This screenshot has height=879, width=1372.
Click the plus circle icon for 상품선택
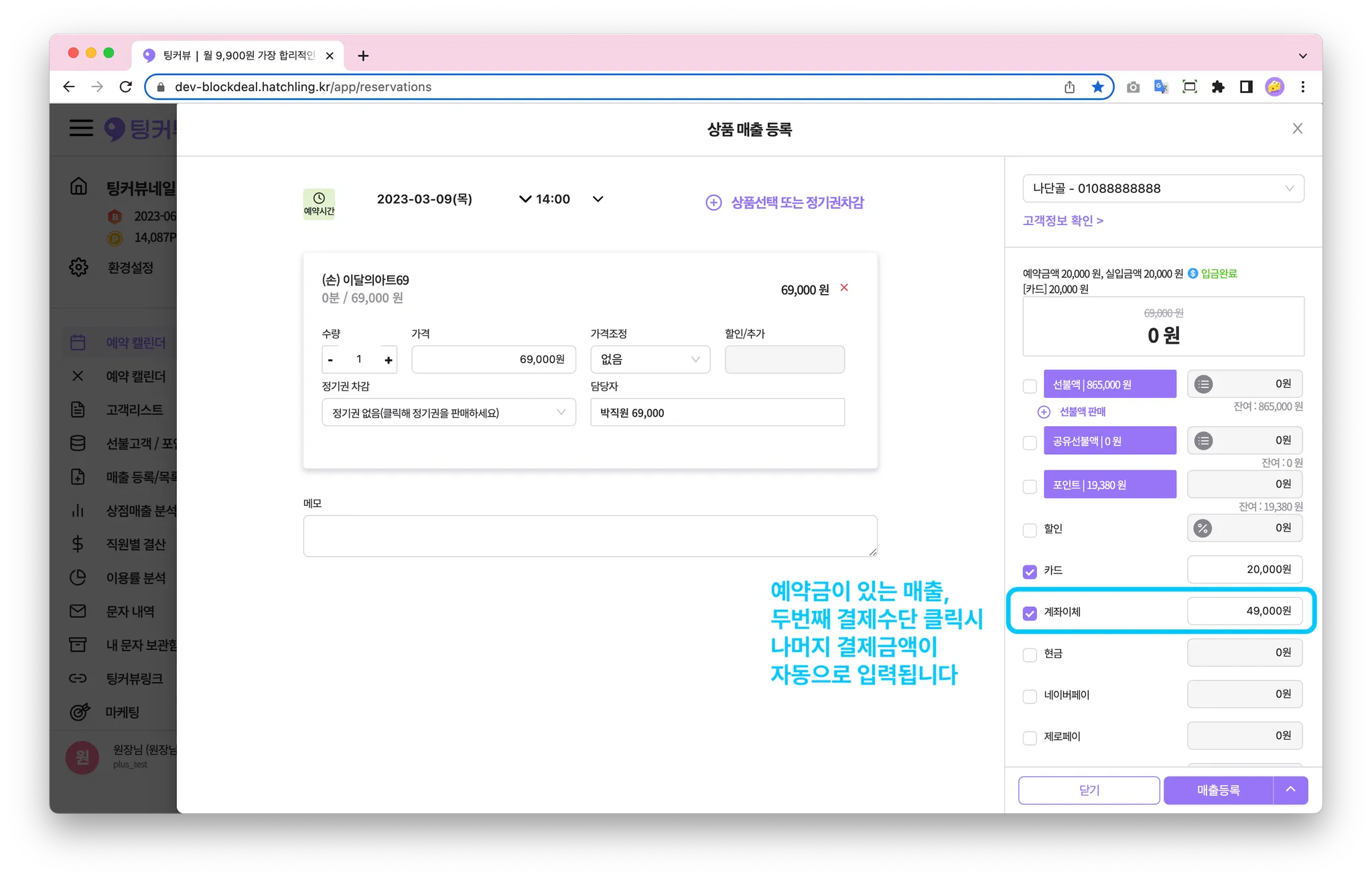713,202
